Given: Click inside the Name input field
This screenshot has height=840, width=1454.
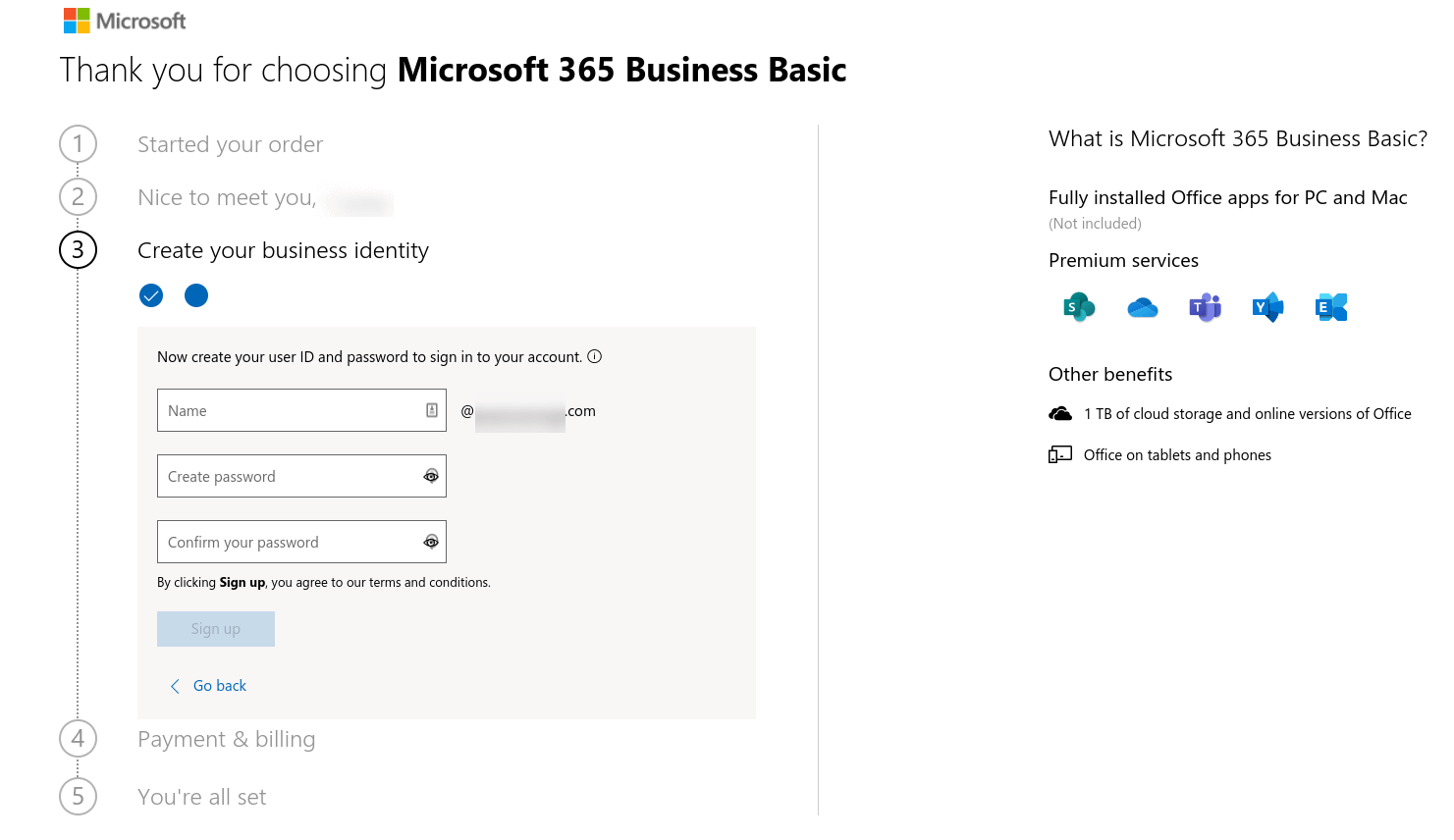Looking at the screenshot, I should click(285, 409).
